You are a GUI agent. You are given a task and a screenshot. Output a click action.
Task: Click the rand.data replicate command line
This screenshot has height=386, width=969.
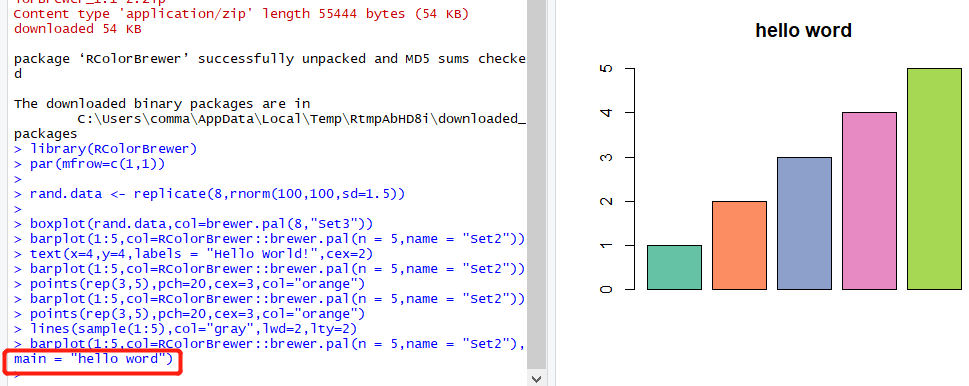click(209, 194)
